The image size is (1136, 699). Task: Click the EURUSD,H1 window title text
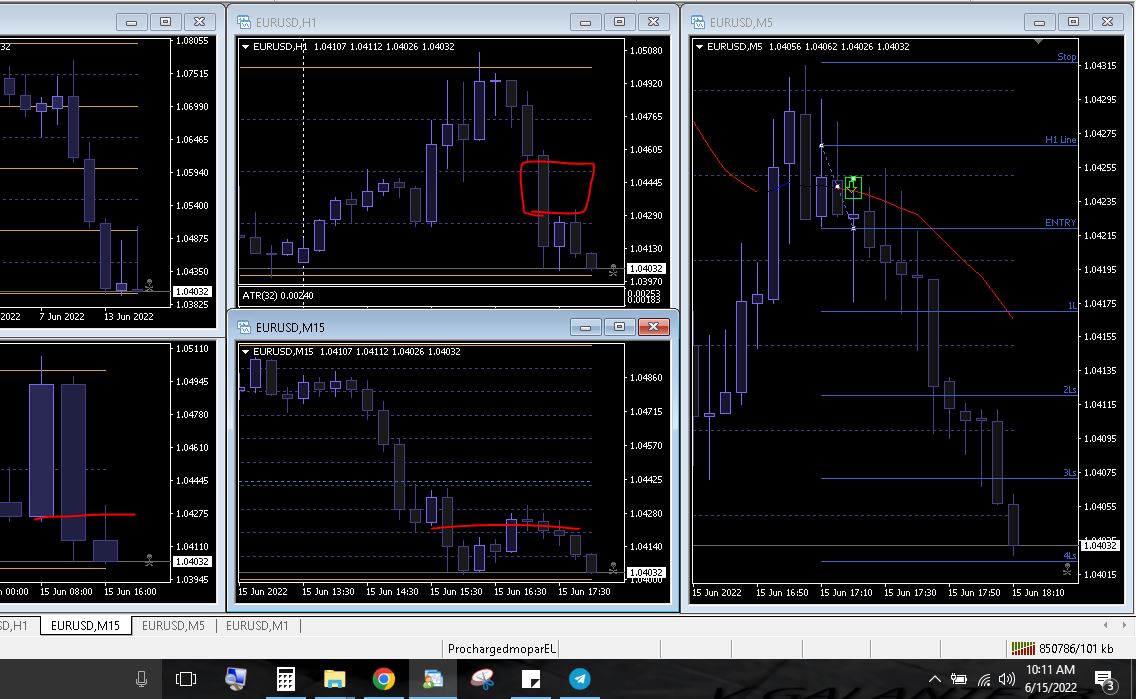coord(286,22)
